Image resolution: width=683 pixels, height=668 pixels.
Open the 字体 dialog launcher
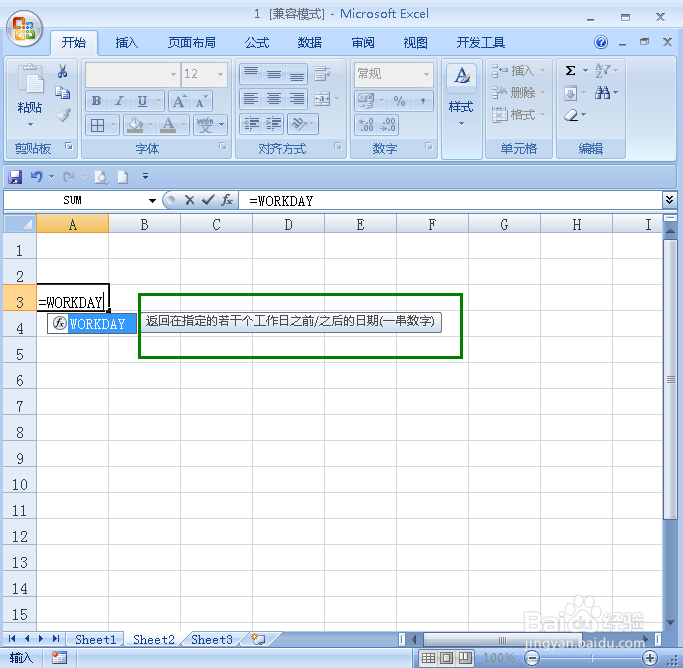click(x=223, y=146)
